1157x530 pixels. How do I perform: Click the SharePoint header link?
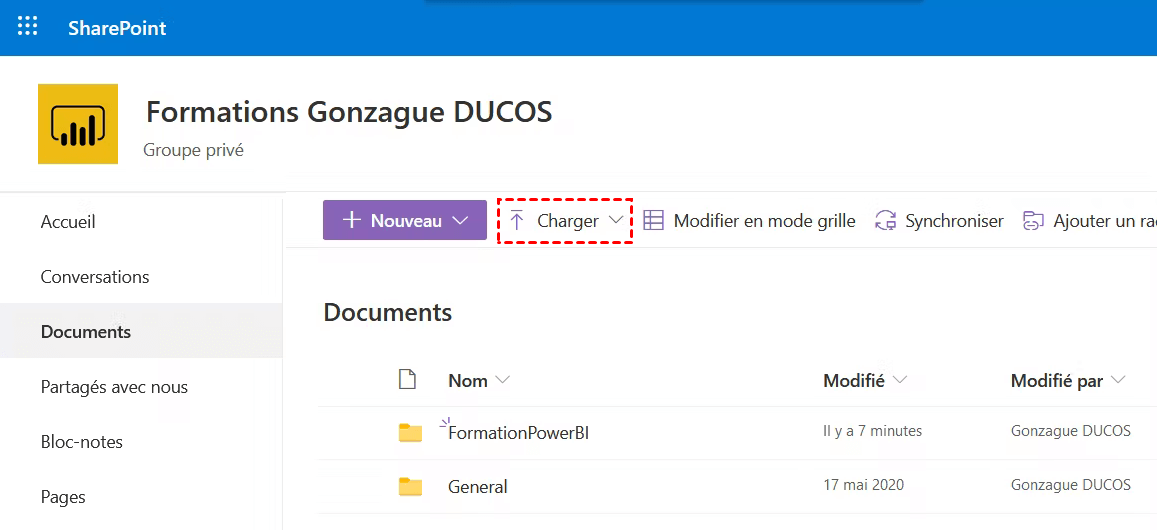[117, 28]
